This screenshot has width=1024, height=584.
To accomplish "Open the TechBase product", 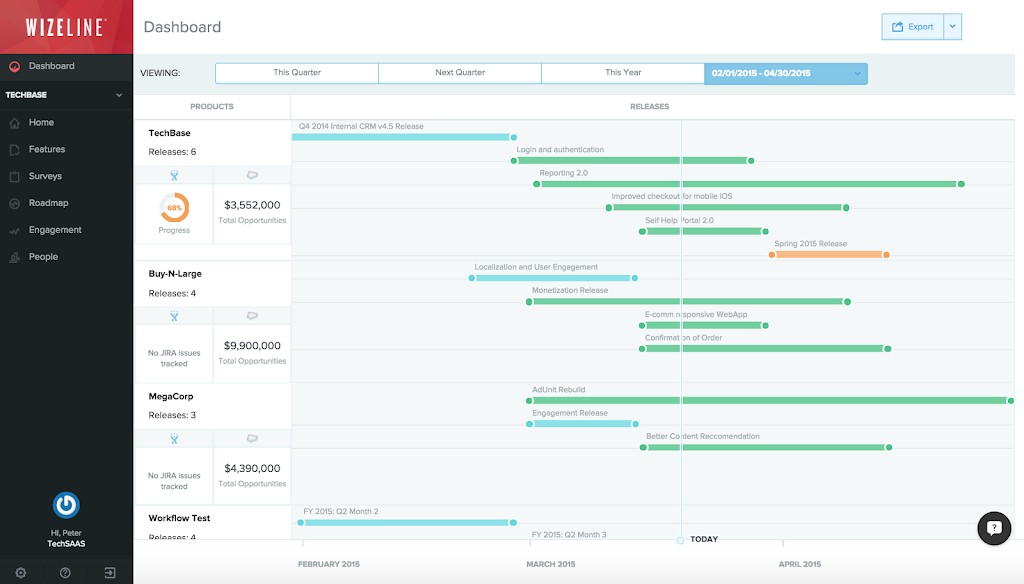I will pyautogui.click(x=169, y=133).
